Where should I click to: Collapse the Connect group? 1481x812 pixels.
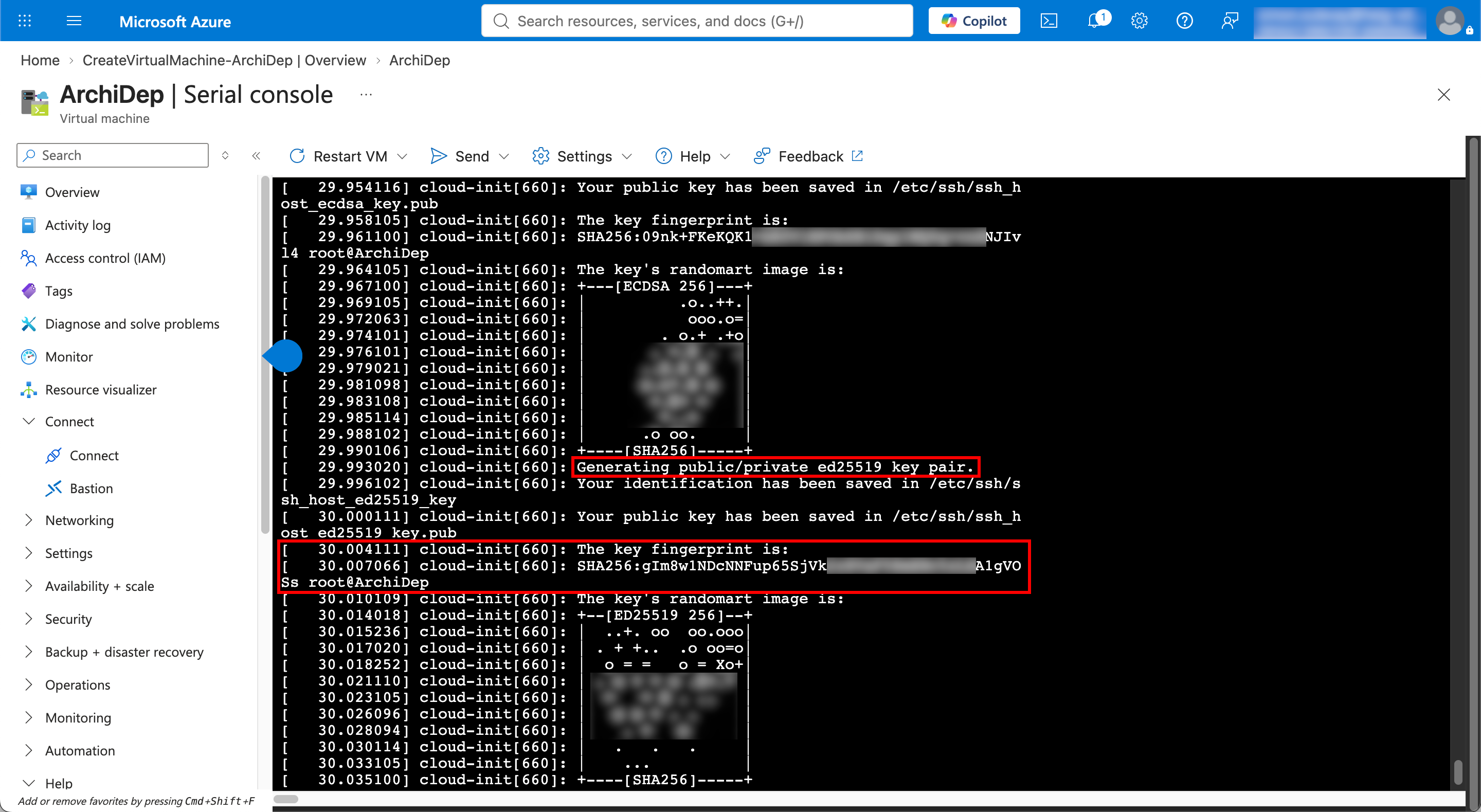tap(29, 422)
